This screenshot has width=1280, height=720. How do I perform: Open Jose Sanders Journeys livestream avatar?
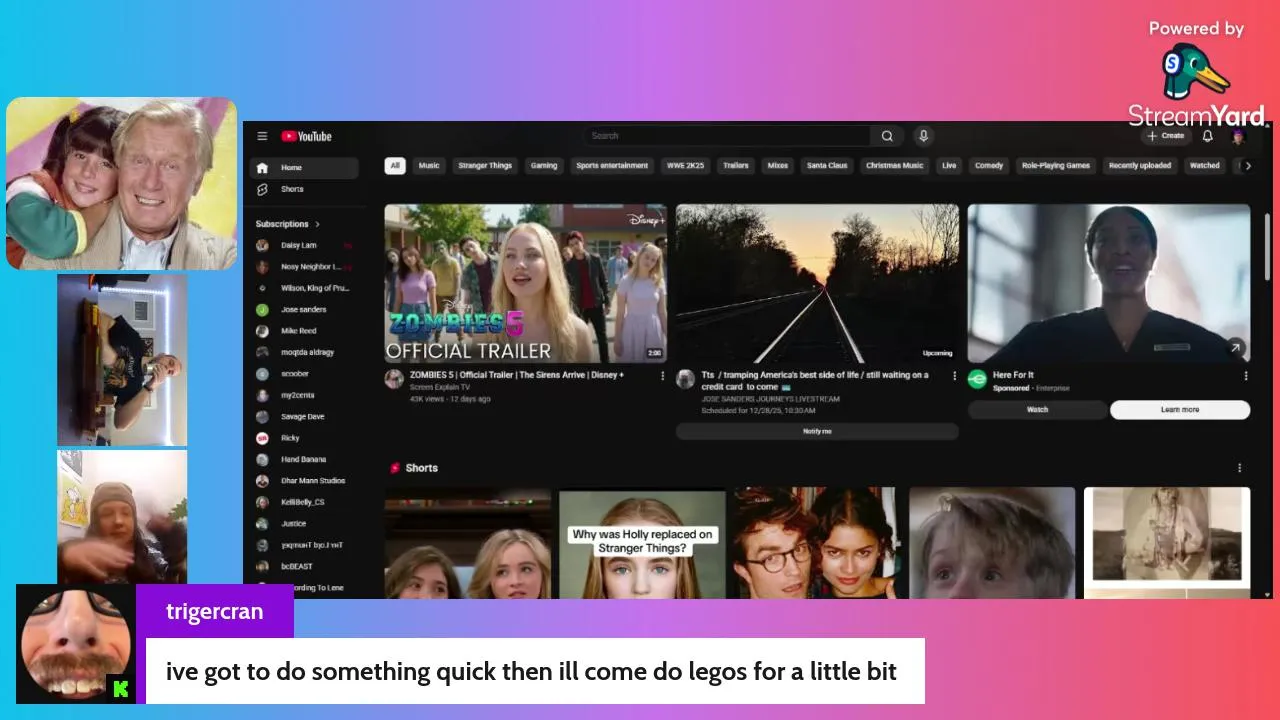point(685,379)
